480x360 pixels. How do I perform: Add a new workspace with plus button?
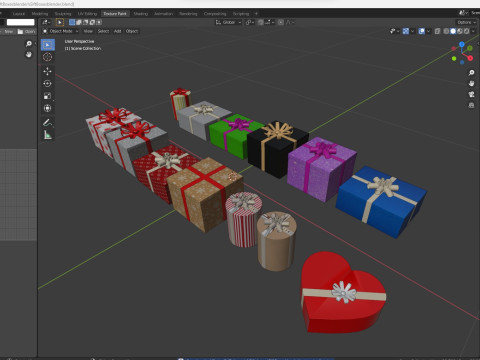click(256, 14)
